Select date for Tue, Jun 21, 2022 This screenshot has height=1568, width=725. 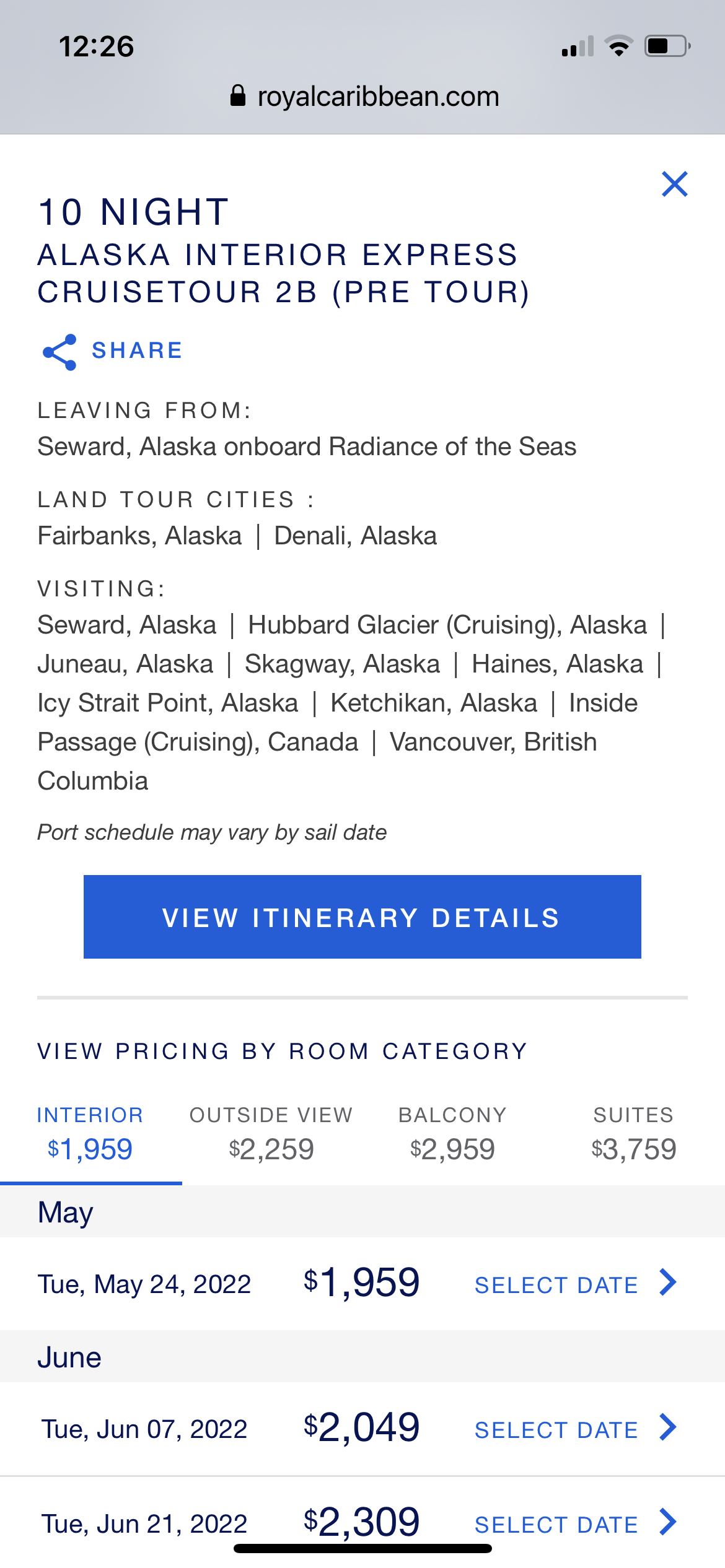click(556, 1525)
